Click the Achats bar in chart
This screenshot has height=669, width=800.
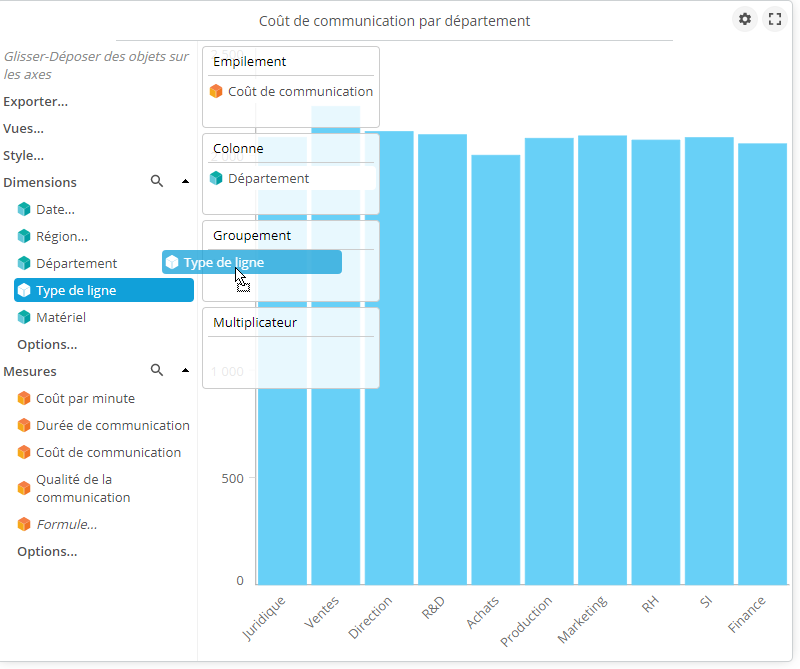[496, 370]
